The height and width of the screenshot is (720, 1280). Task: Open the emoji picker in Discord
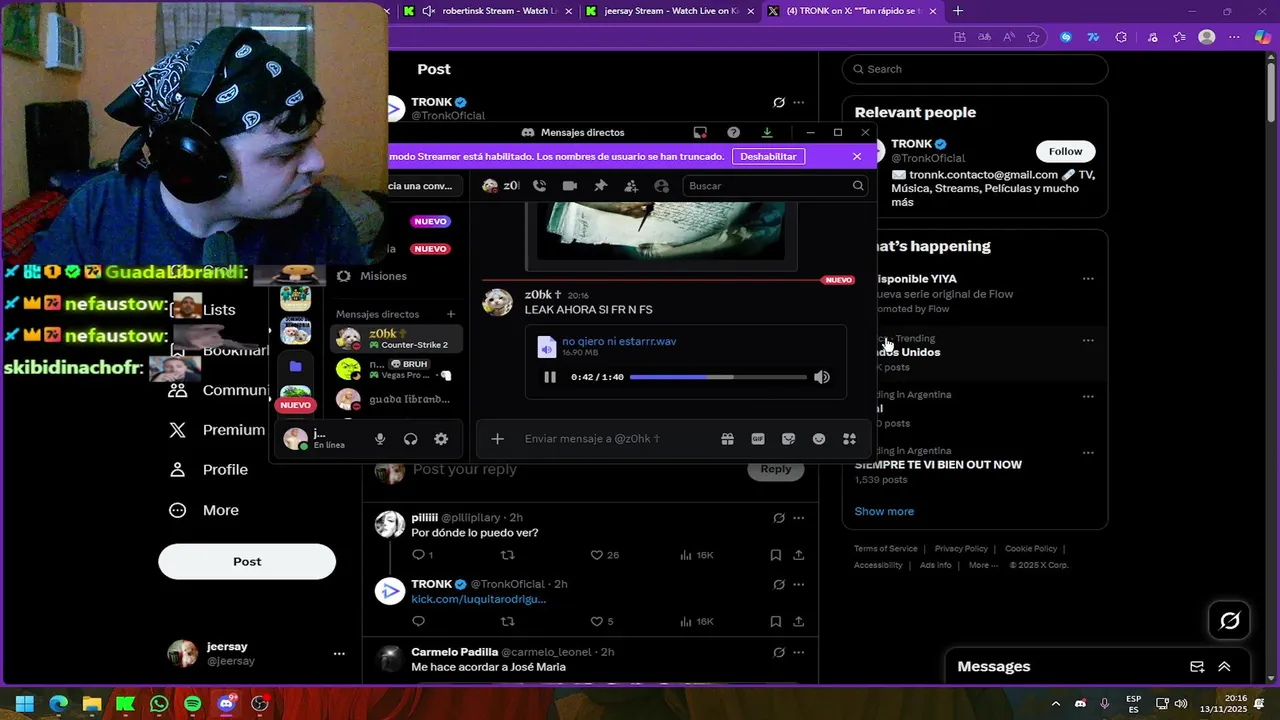point(819,439)
